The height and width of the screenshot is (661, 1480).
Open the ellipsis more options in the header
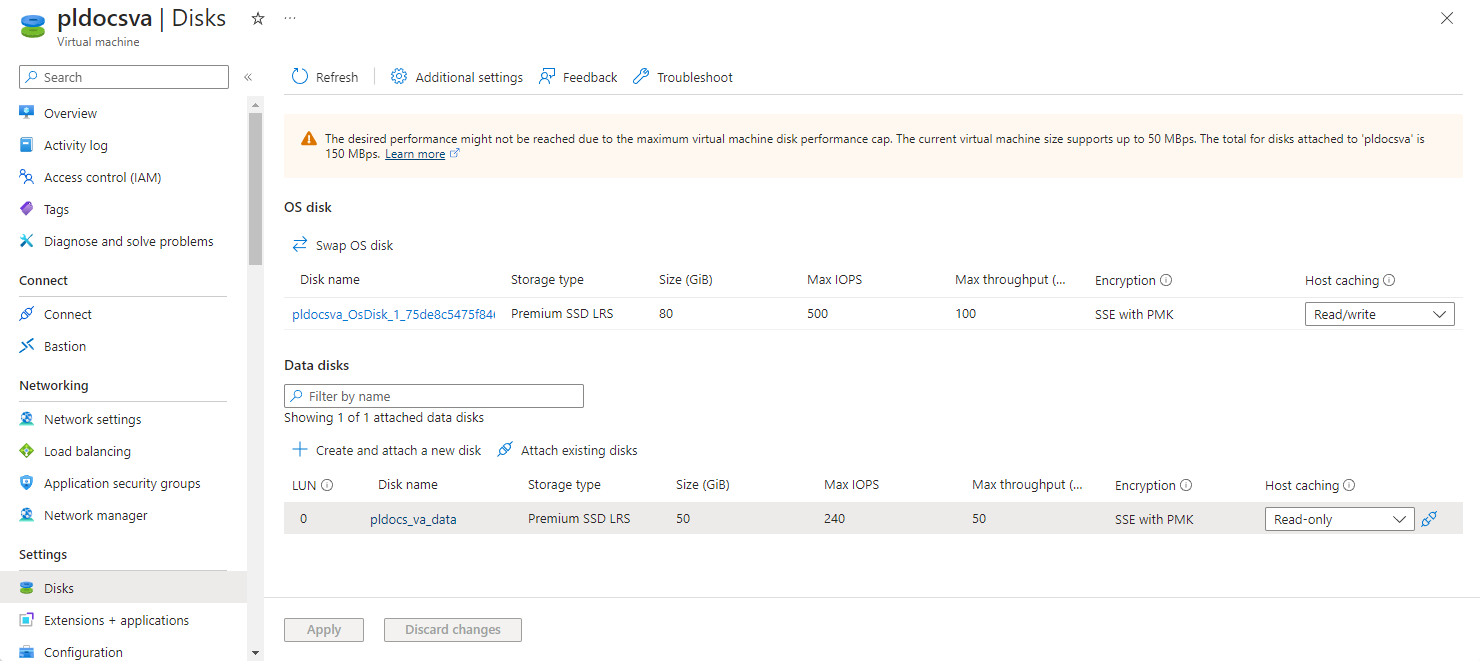[290, 18]
